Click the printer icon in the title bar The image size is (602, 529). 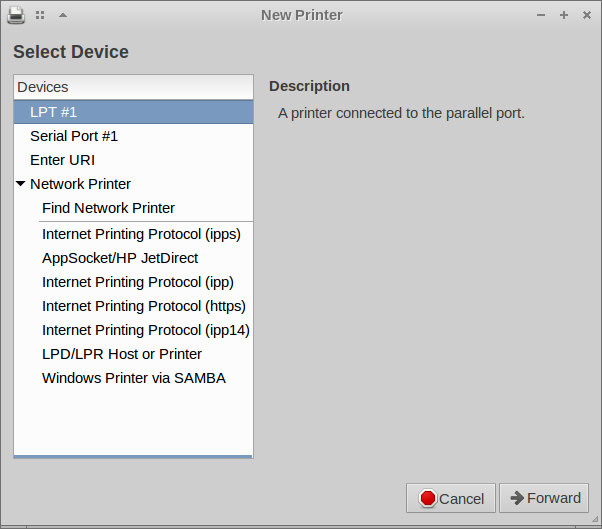coord(16,15)
